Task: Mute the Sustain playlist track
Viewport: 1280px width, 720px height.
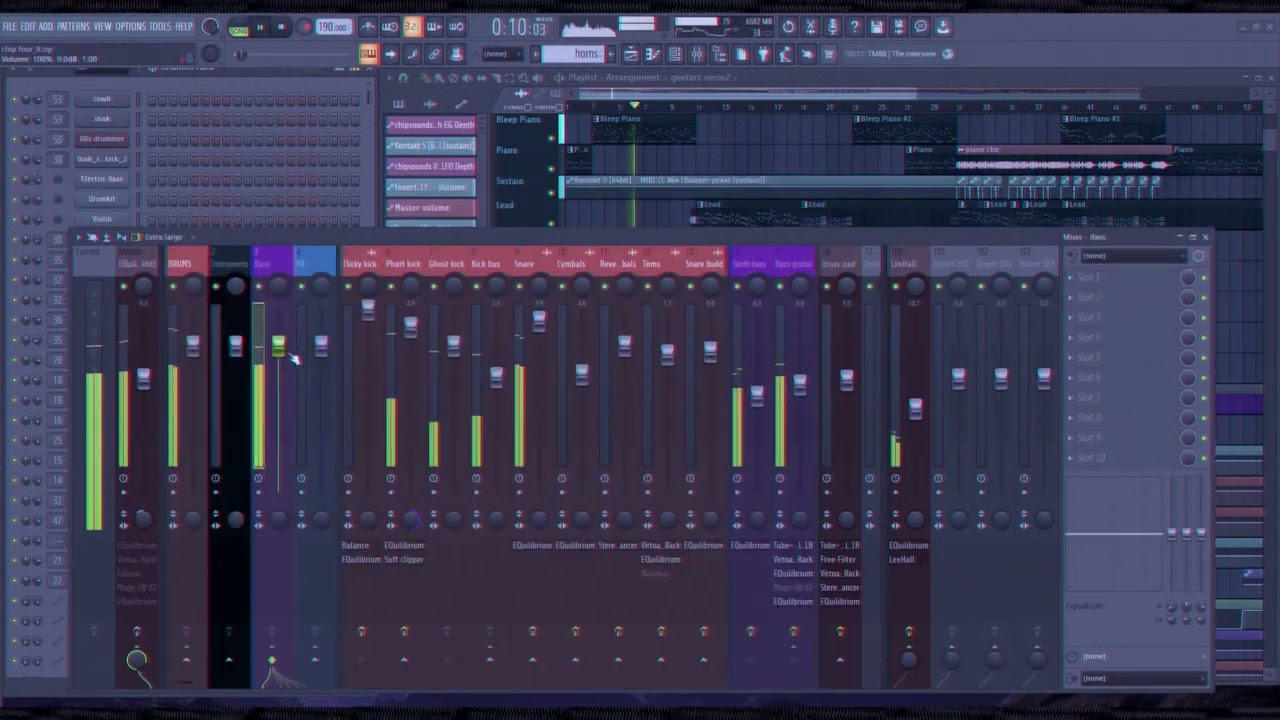Action: [551, 192]
